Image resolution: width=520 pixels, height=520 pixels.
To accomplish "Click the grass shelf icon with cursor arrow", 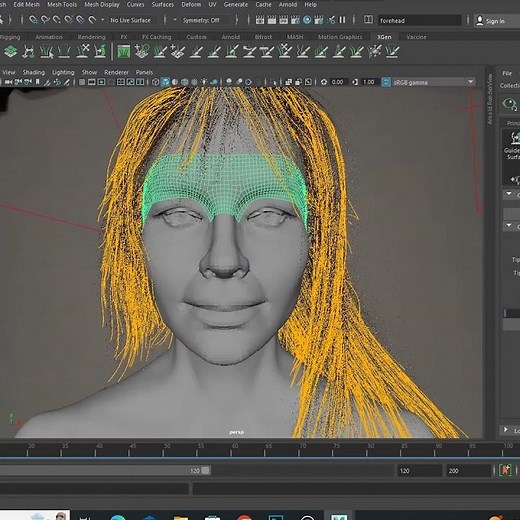I will pos(47,51).
